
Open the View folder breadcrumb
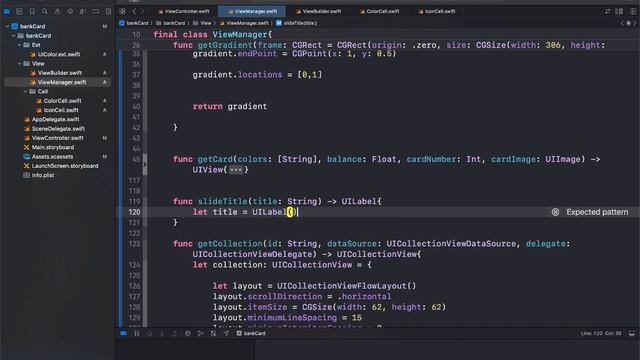point(202,23)
